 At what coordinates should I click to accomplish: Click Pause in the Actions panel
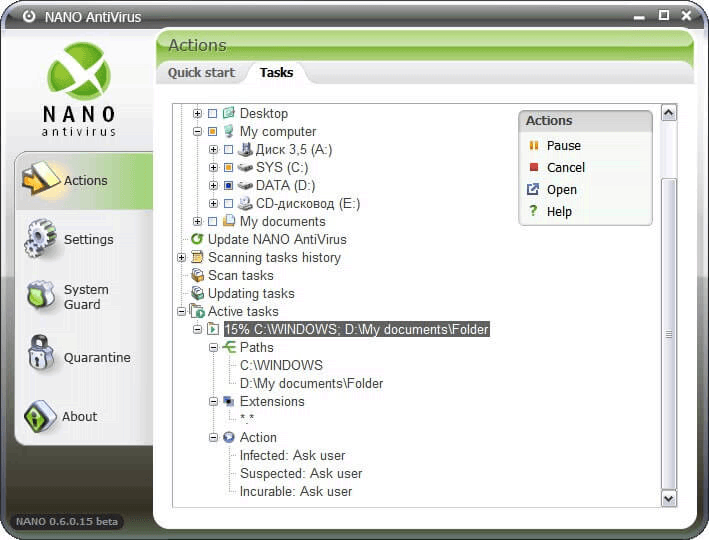coord(563,145)
